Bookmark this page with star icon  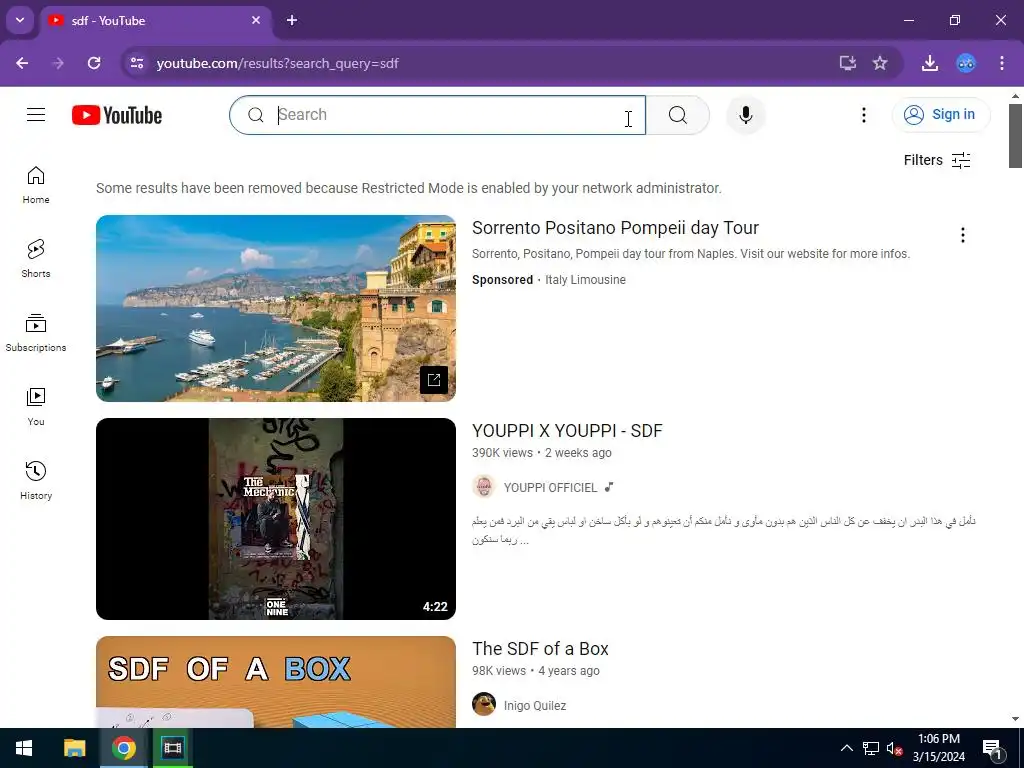point(880,63)
